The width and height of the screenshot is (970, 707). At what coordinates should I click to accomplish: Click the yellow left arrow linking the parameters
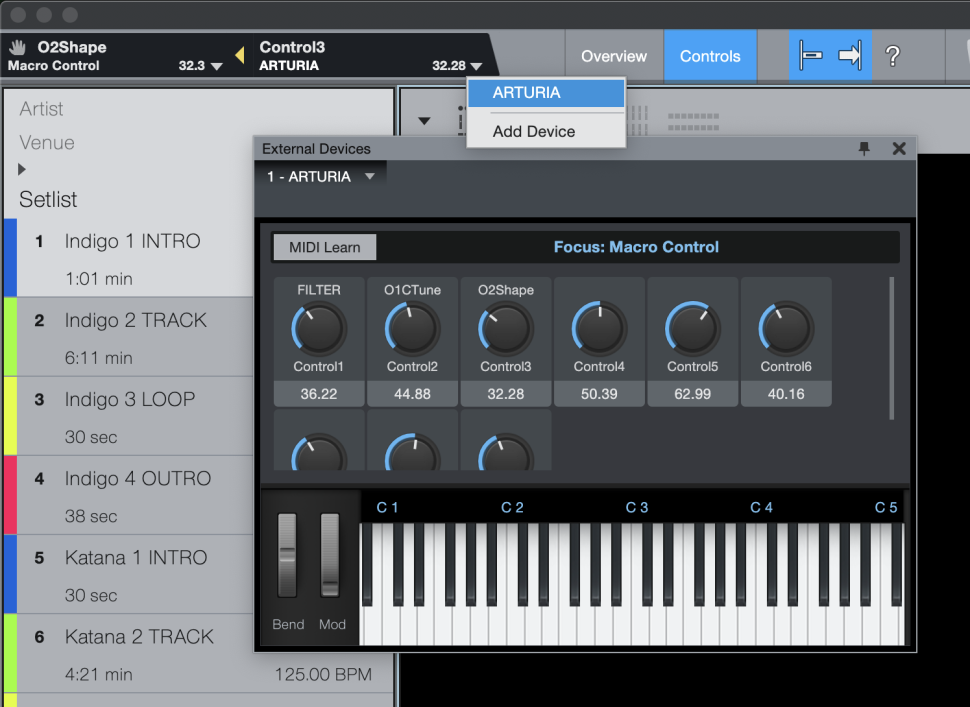click(240, 56)
